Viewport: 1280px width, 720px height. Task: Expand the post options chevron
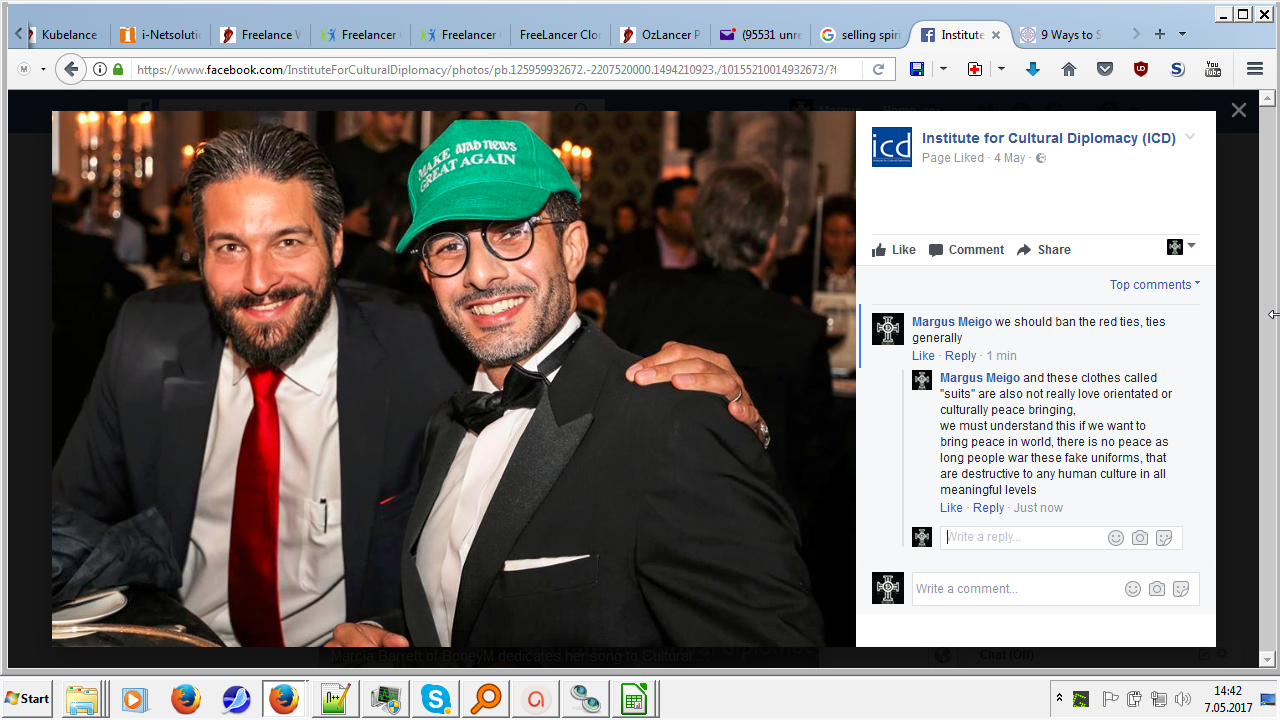pos(1190,137)
